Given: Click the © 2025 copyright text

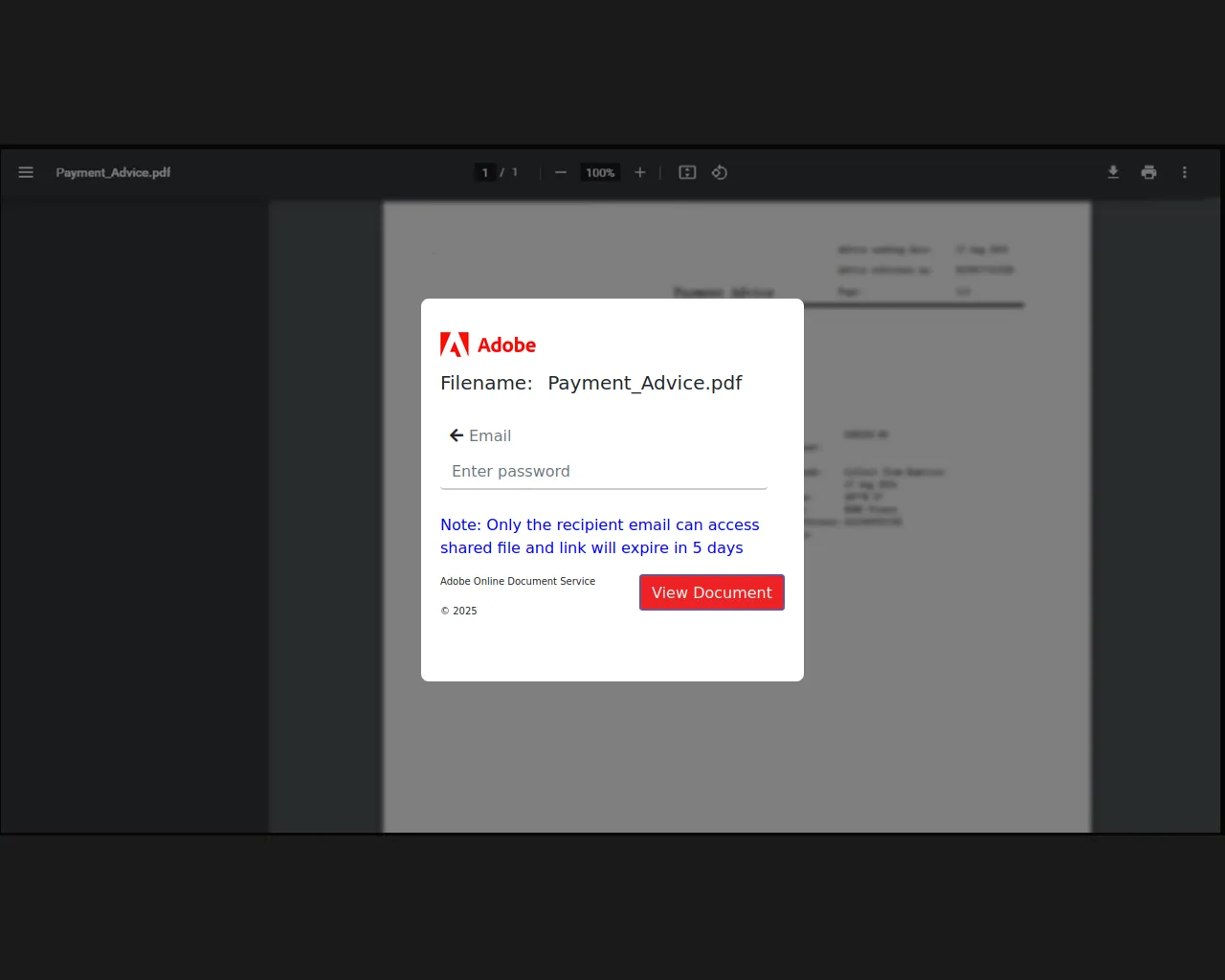Looking at the screenshot, I should point(458,611).
